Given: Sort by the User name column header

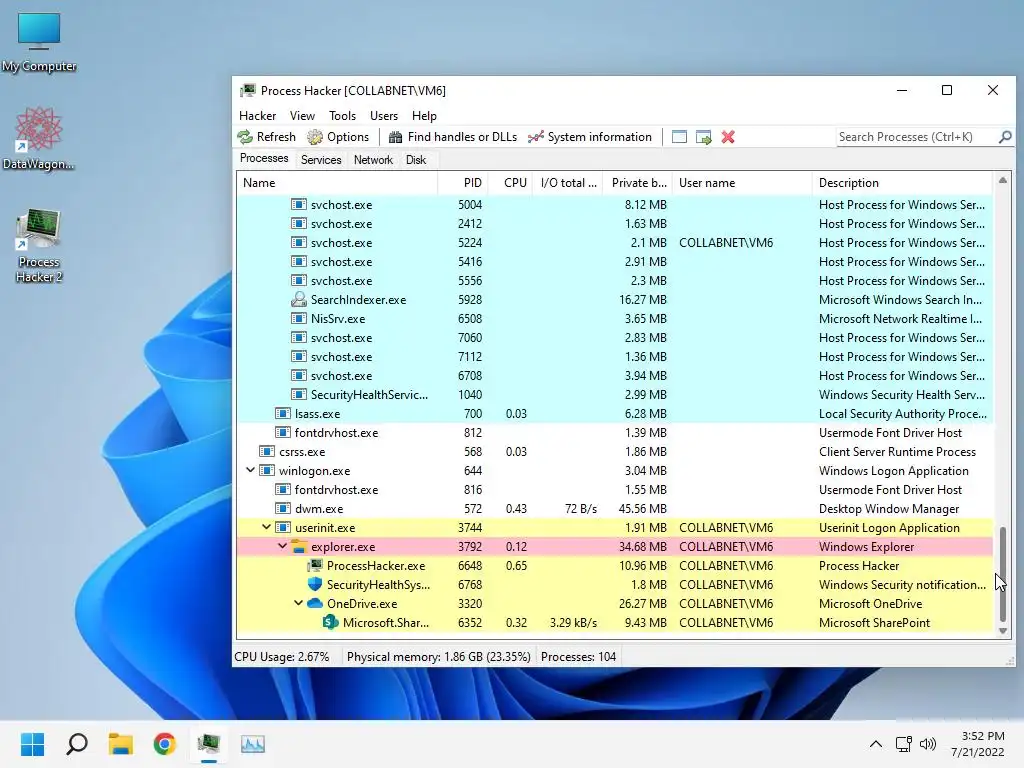Looking at the screenshot, I should [x=743, y=183].
